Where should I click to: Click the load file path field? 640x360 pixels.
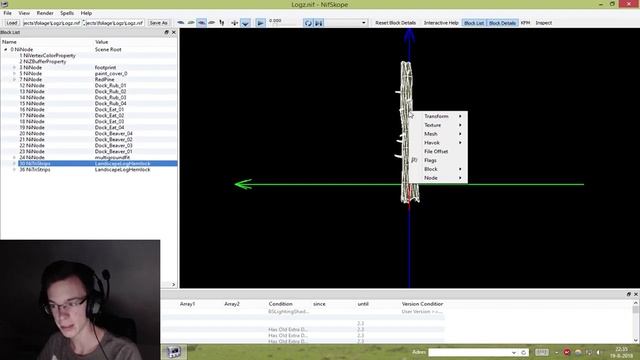point(52,23)
